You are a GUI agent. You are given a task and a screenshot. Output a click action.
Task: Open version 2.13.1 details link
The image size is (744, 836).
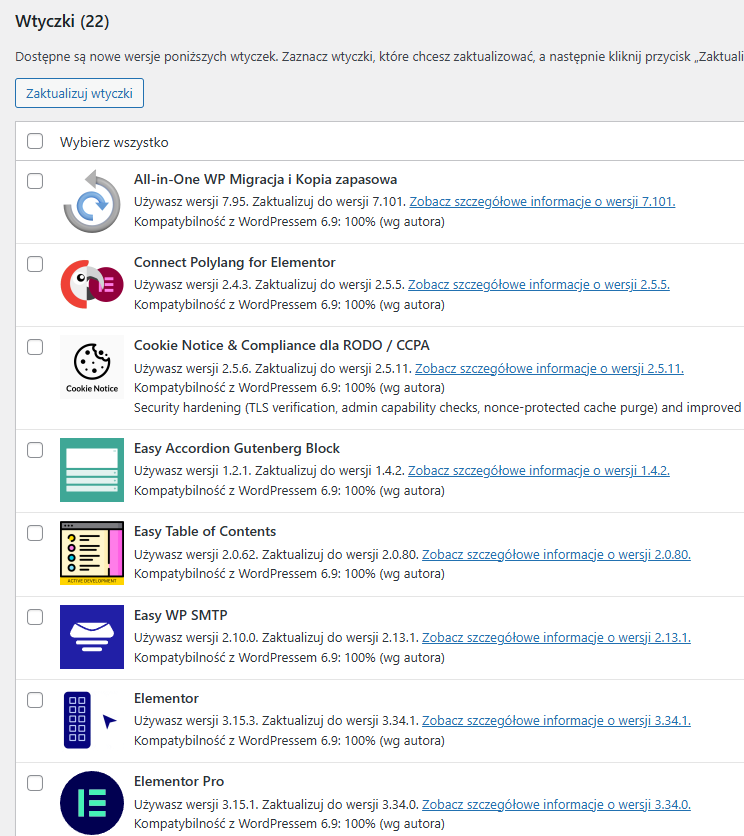(x=556, y=638)
